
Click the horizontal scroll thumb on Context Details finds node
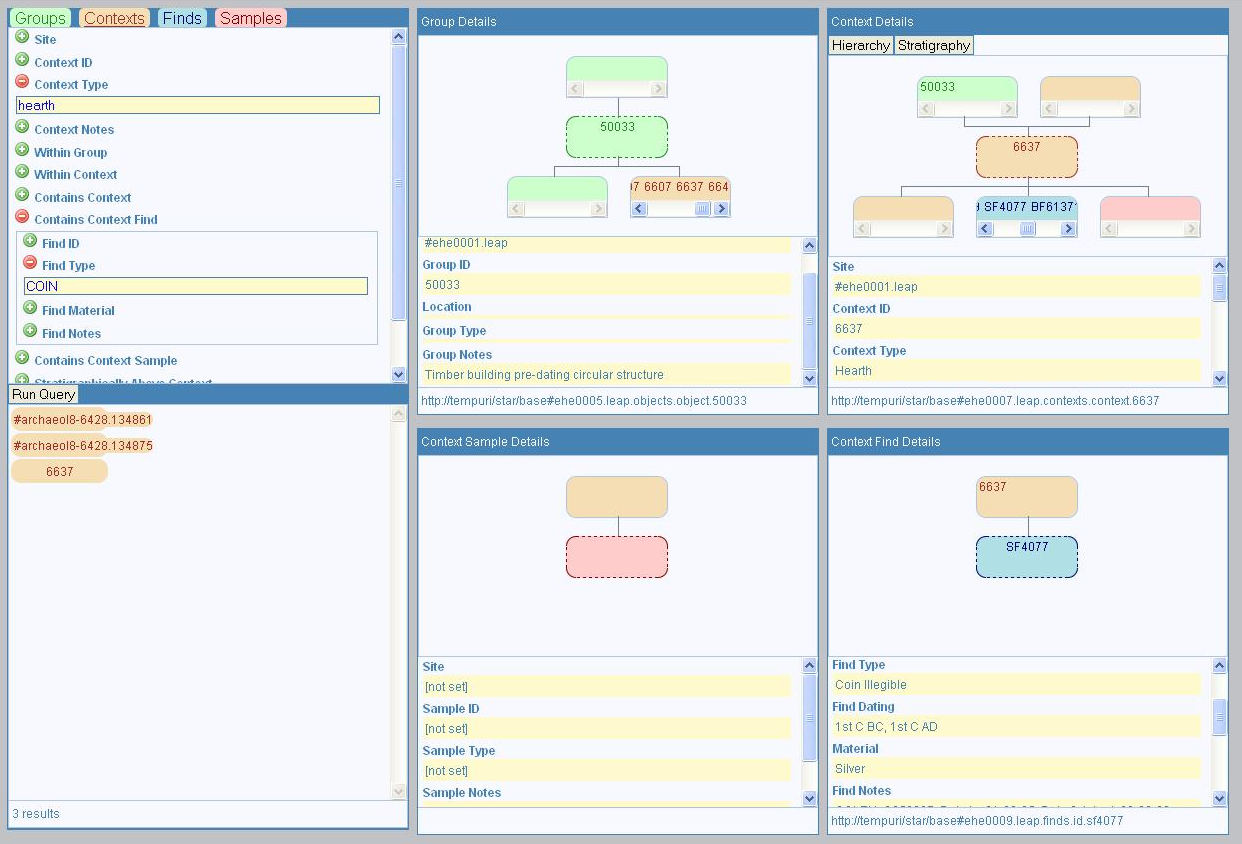[1027, 229]
